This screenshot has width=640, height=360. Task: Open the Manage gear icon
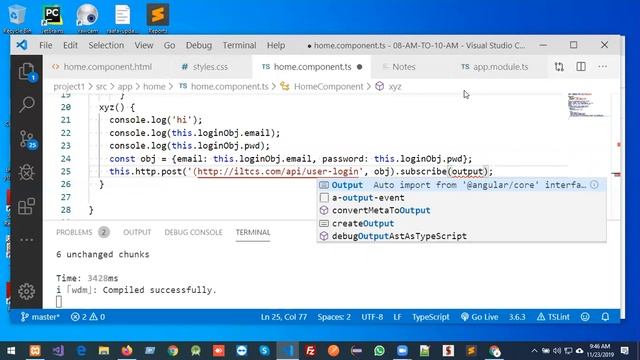pos(27,291)
